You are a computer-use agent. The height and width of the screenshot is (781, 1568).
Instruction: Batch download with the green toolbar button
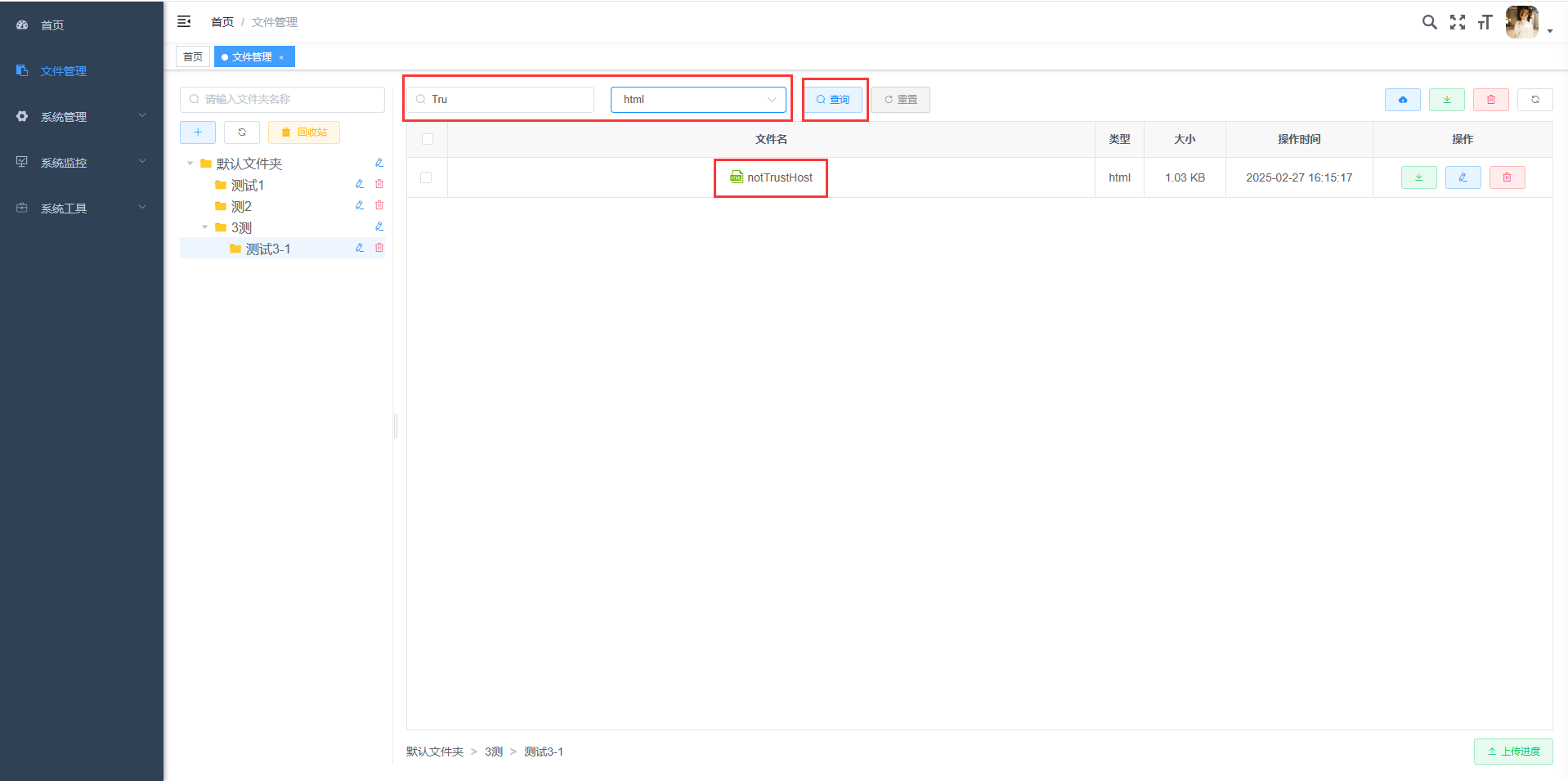(1447, 100)
